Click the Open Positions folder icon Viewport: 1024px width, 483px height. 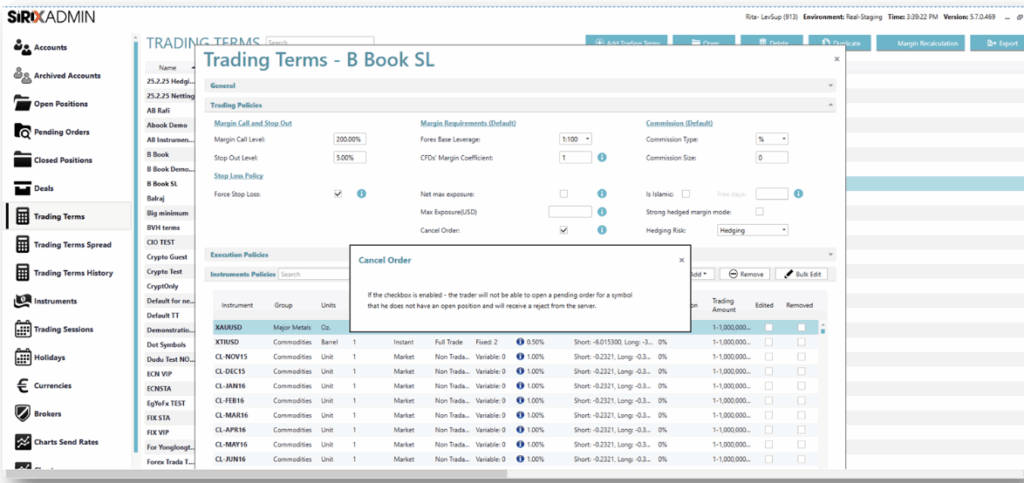[x=21, y=104]
